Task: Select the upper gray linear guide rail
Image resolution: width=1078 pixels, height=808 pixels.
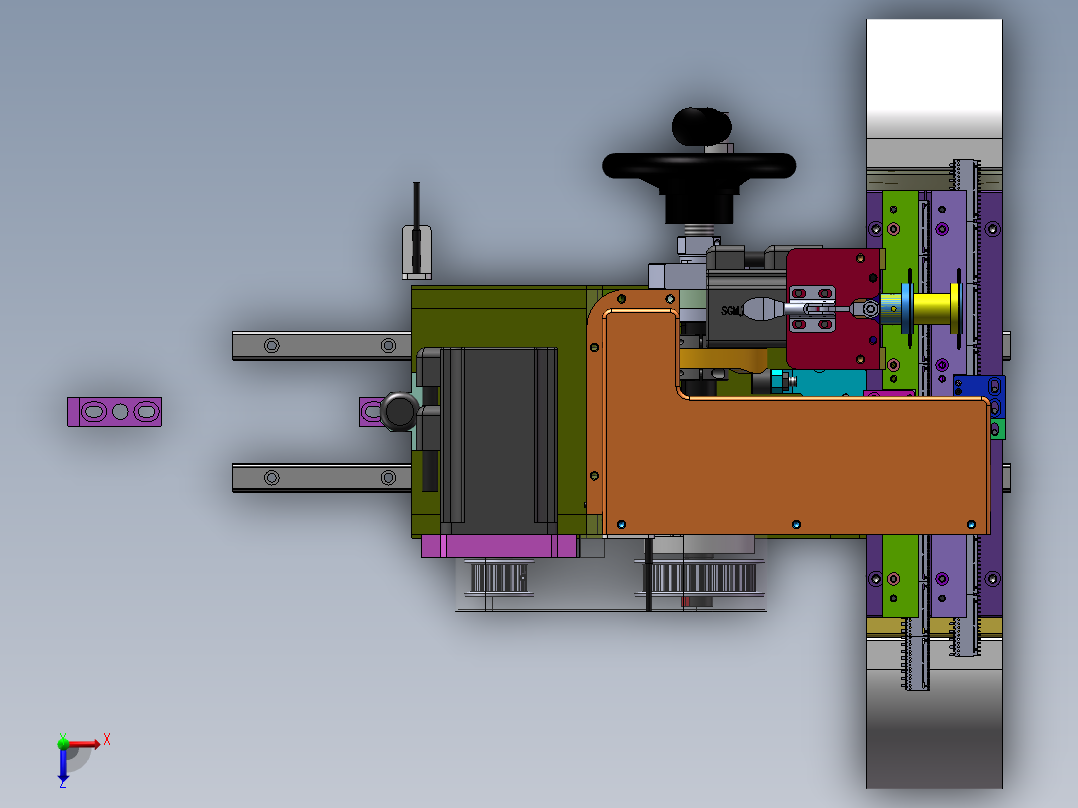Action: [x=321, y=345]
